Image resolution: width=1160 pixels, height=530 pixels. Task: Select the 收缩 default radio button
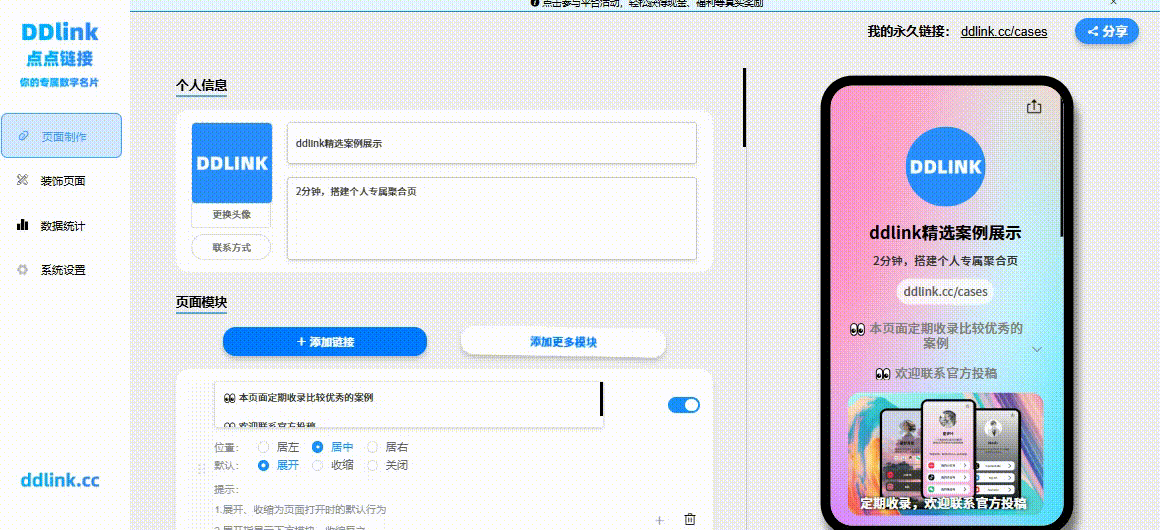tap(317, 466)
